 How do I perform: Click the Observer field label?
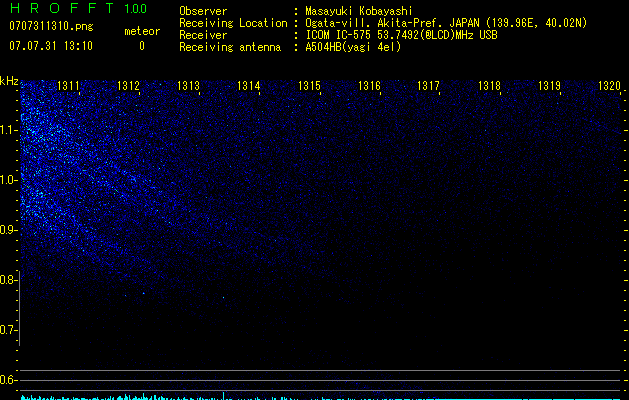point(203,11)
